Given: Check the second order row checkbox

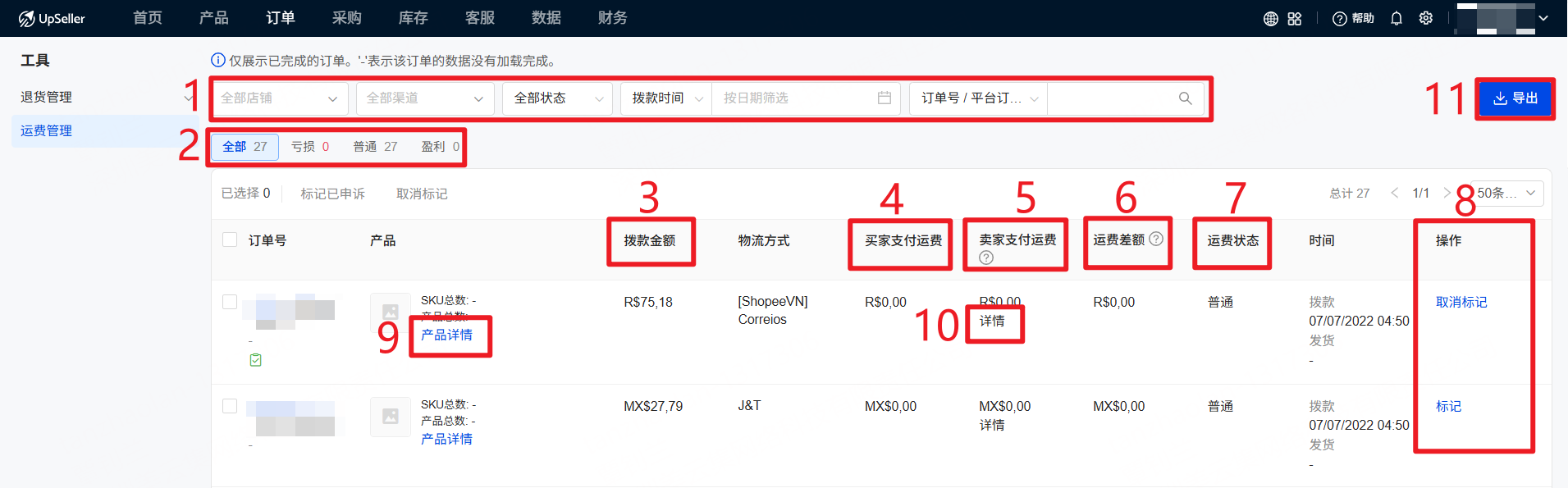Looking at the screenshot, I should coord(230,406).
